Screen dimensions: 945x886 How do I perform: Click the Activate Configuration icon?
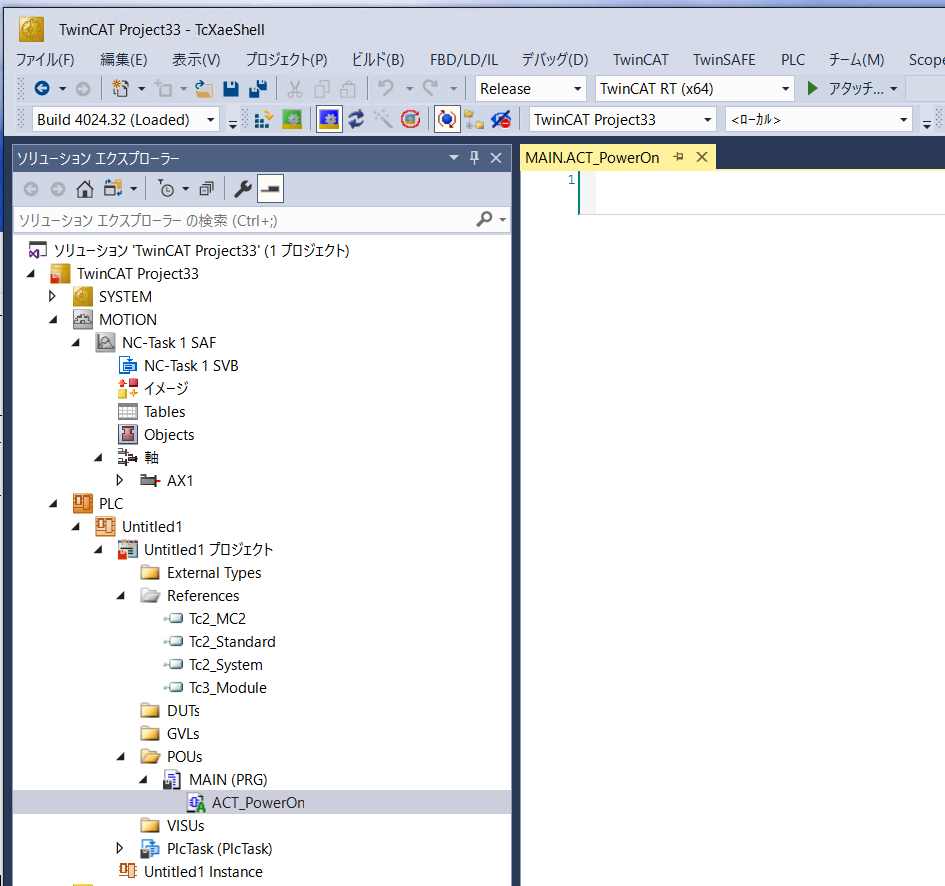coord(263,119)
